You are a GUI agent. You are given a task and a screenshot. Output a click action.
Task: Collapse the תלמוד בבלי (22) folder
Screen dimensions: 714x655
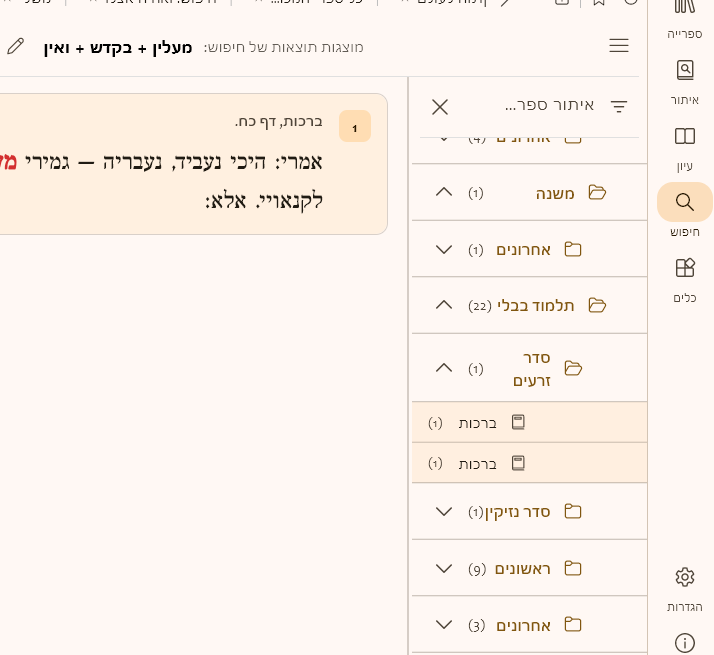[445, 305]
